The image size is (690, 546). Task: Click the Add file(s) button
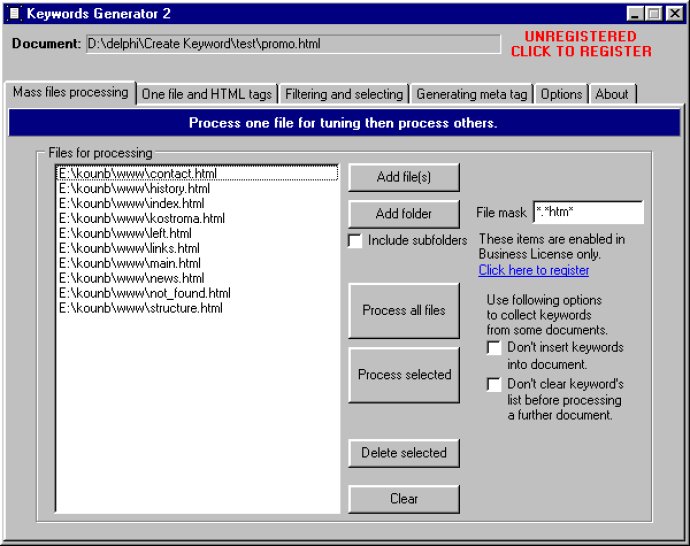[x=404, y=177]
